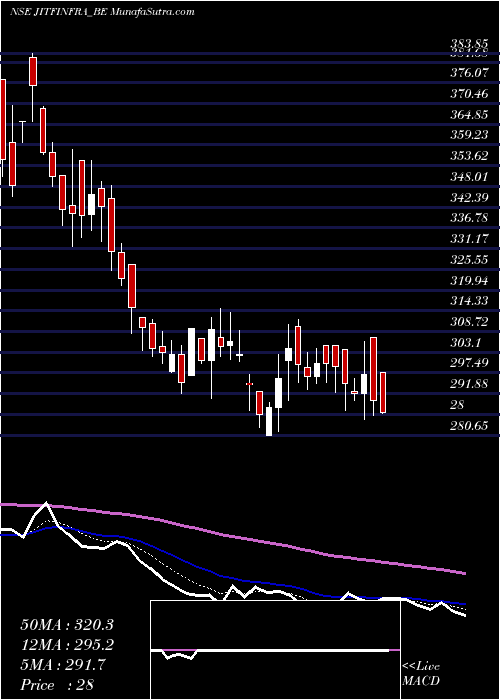Click the 297.49 price level label

pos(469,363)
